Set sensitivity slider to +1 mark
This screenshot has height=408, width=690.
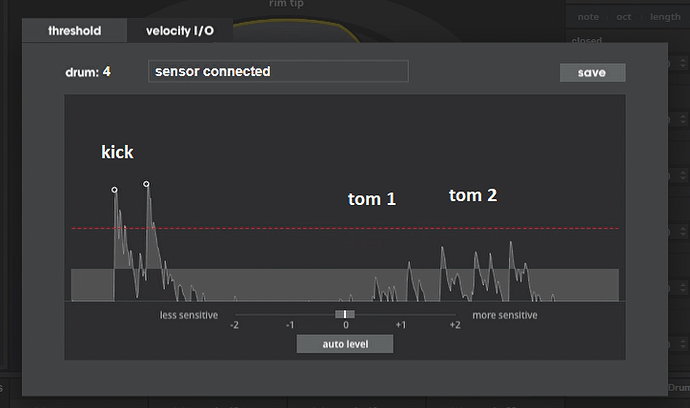[x=400, y=315]
